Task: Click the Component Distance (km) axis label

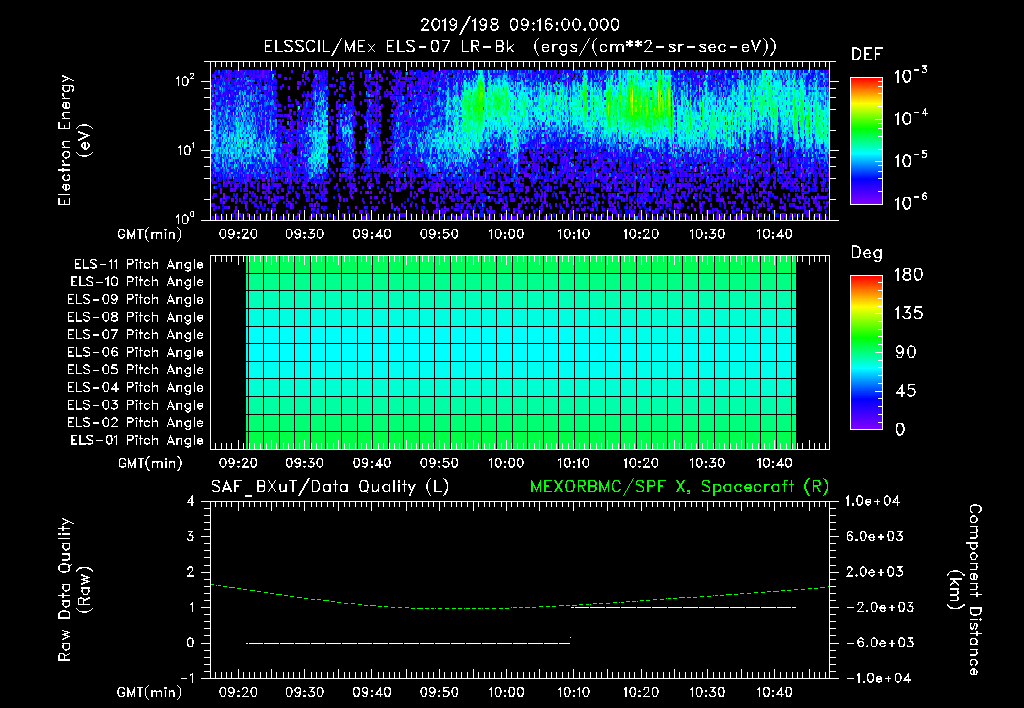Action: coord(965,590)
